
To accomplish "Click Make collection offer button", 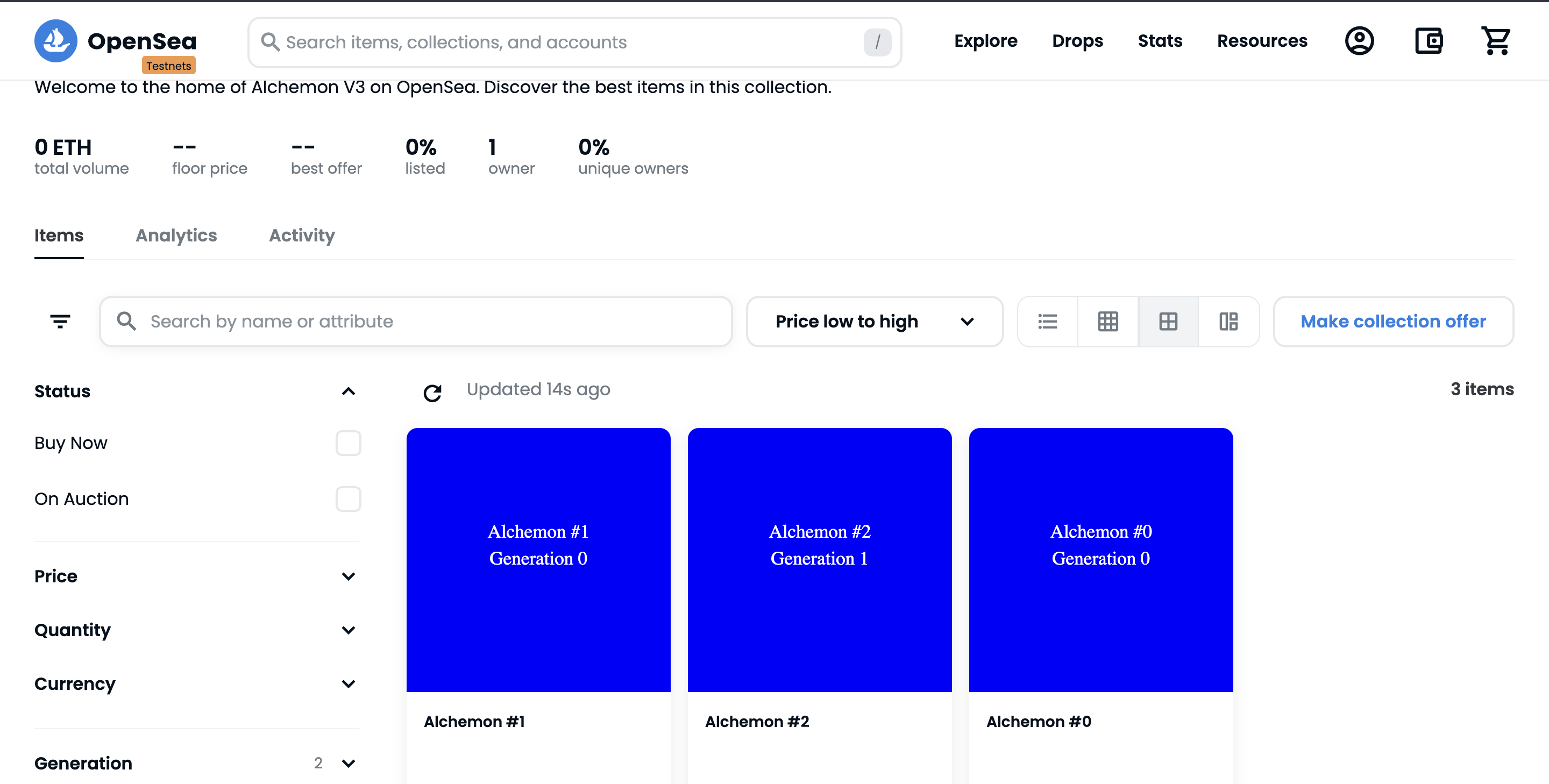I will tap(1392, 322).
